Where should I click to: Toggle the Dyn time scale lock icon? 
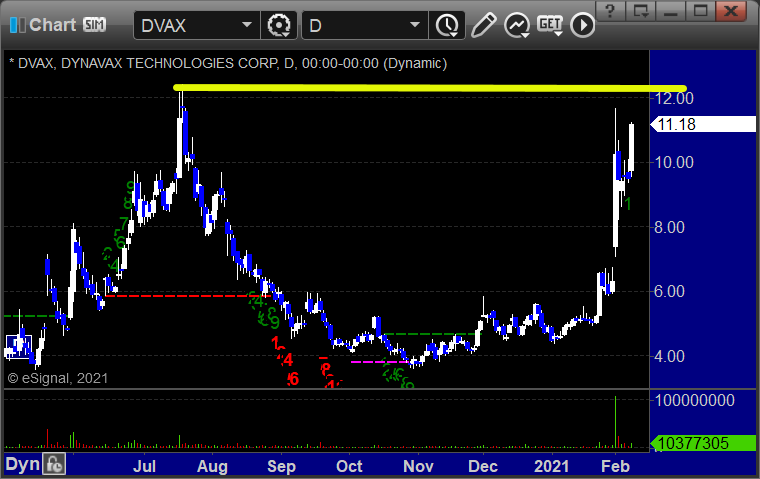tap(54, 464)
